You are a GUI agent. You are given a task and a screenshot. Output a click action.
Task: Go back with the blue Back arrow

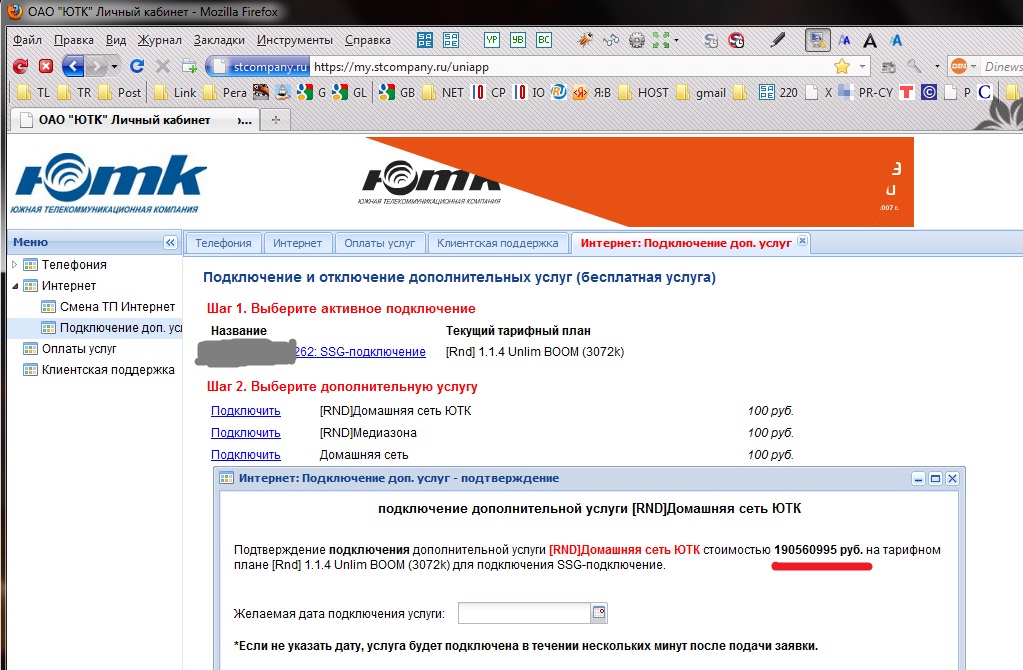click(73, 66)
